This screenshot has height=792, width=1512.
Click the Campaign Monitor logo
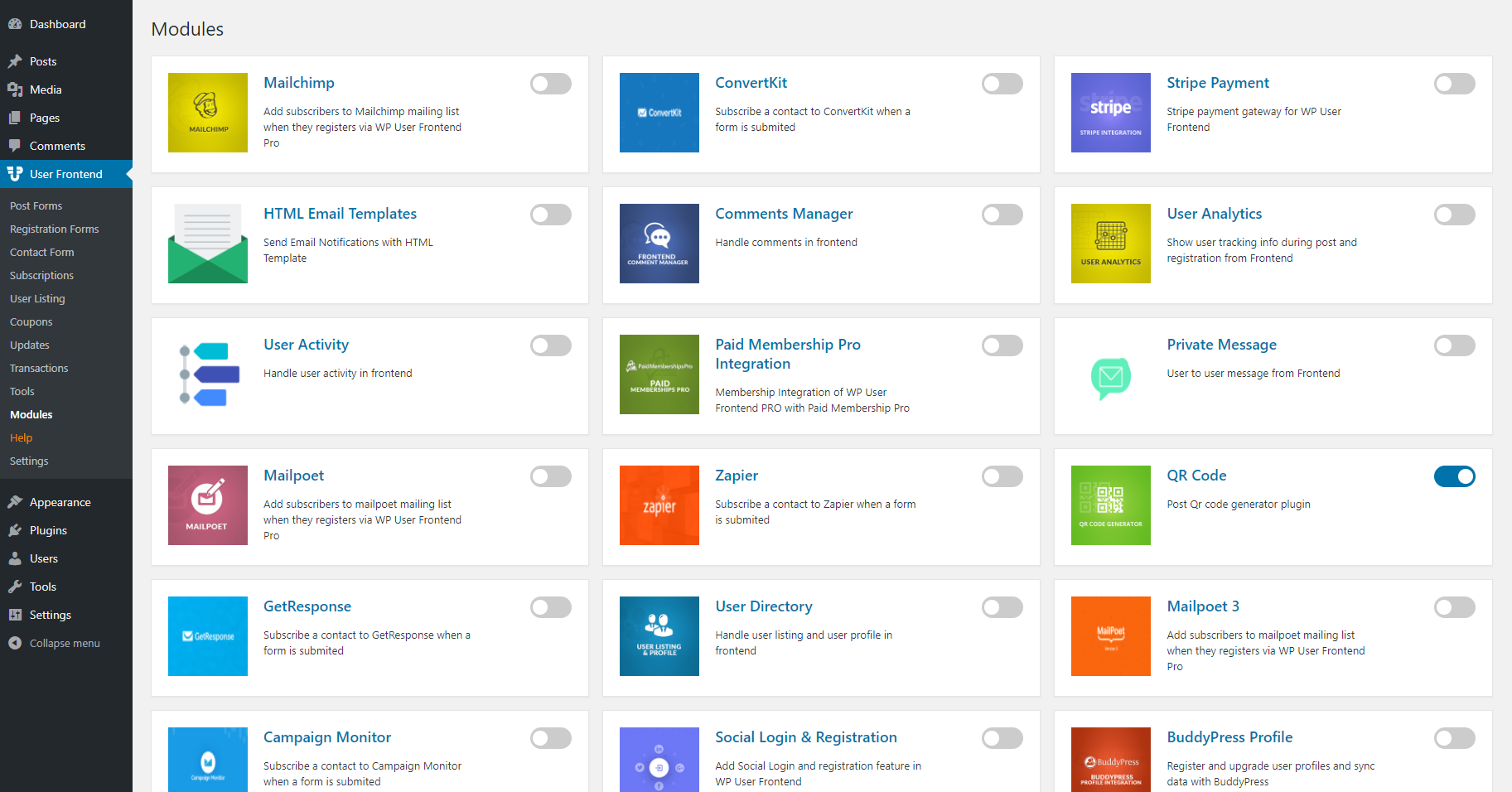[x=207, y=760]
